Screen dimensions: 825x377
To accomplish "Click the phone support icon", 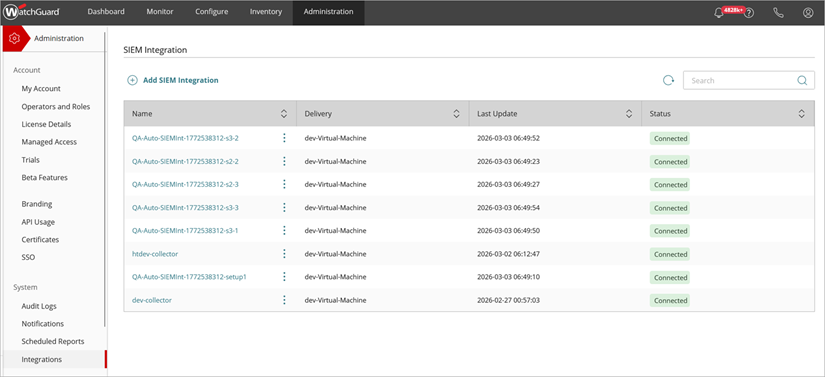I will point(779,13).
